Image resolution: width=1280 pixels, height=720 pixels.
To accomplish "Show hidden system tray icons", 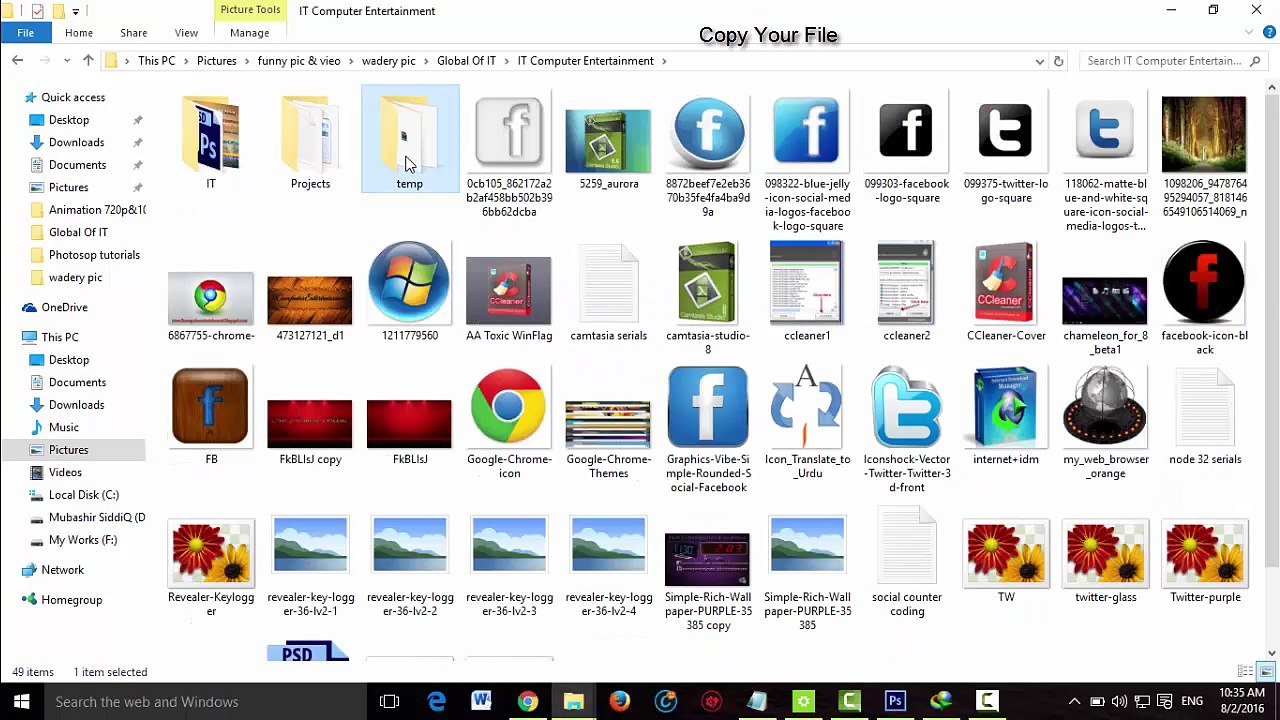I will (x=1074, y=702).
